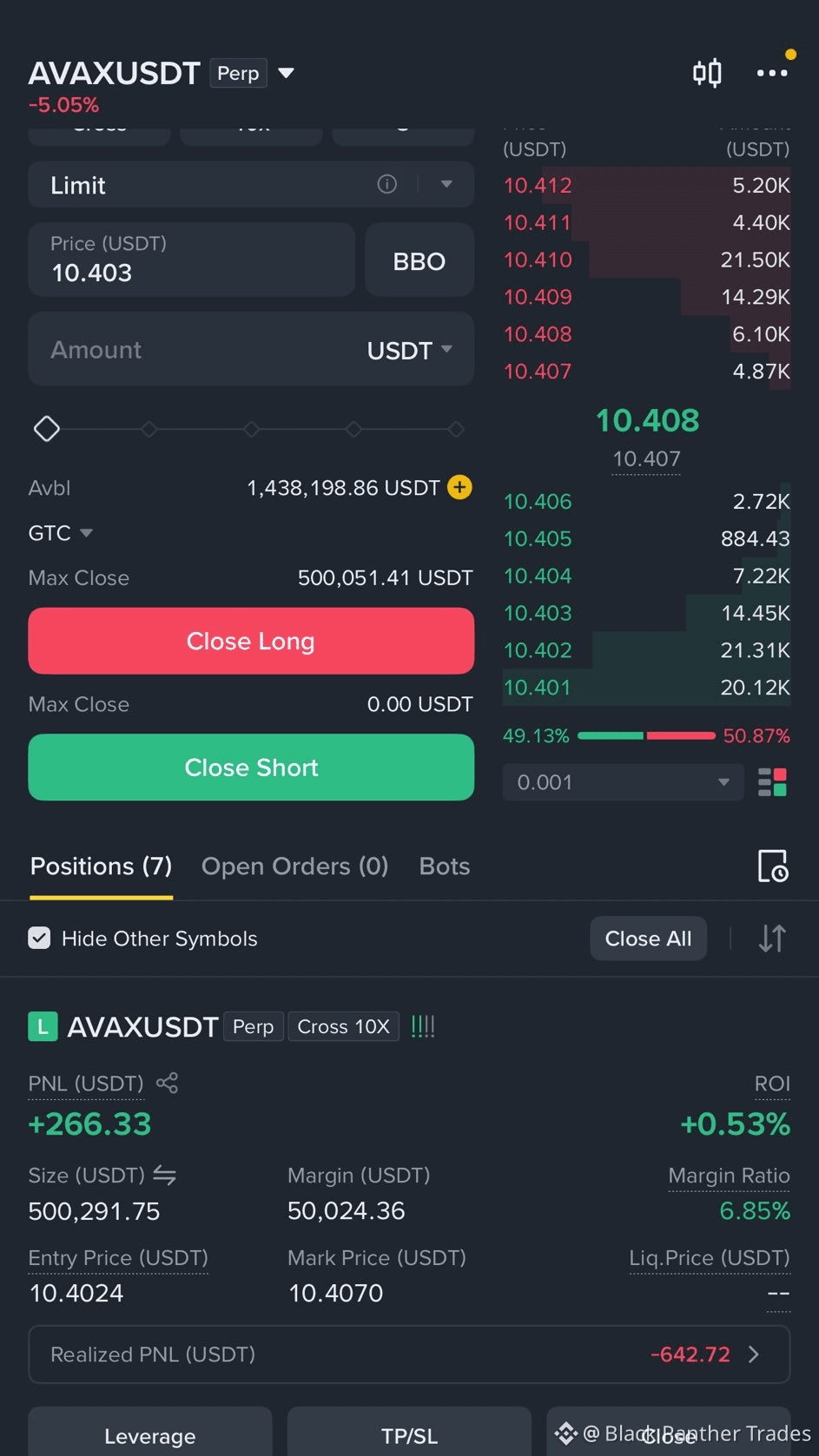Viewport: 819px width, 1456px height.
Task: Open the Limit order type dropdown
Action: click(x=446, y=184)
